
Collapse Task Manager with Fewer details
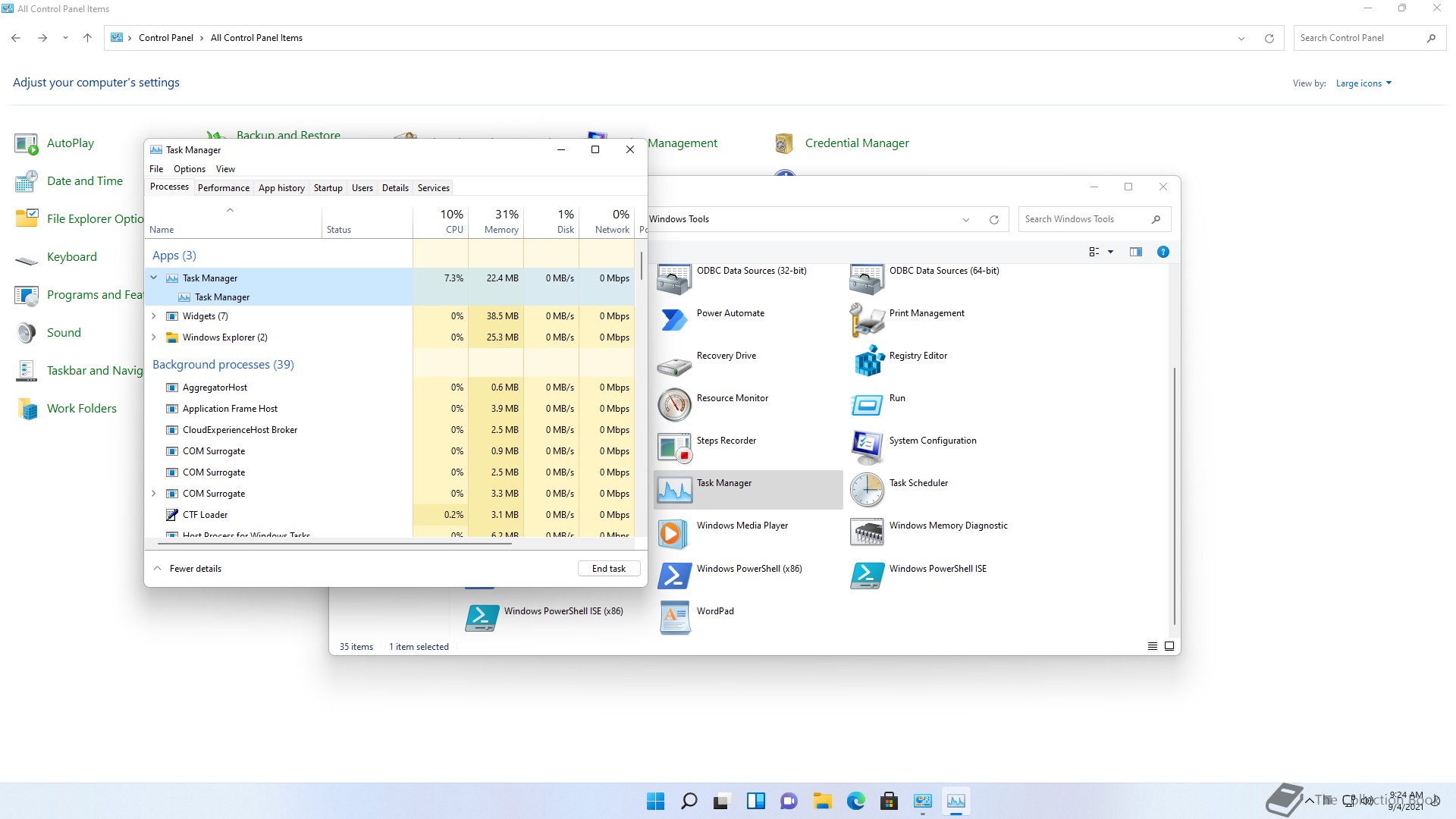tap(187, 569)
